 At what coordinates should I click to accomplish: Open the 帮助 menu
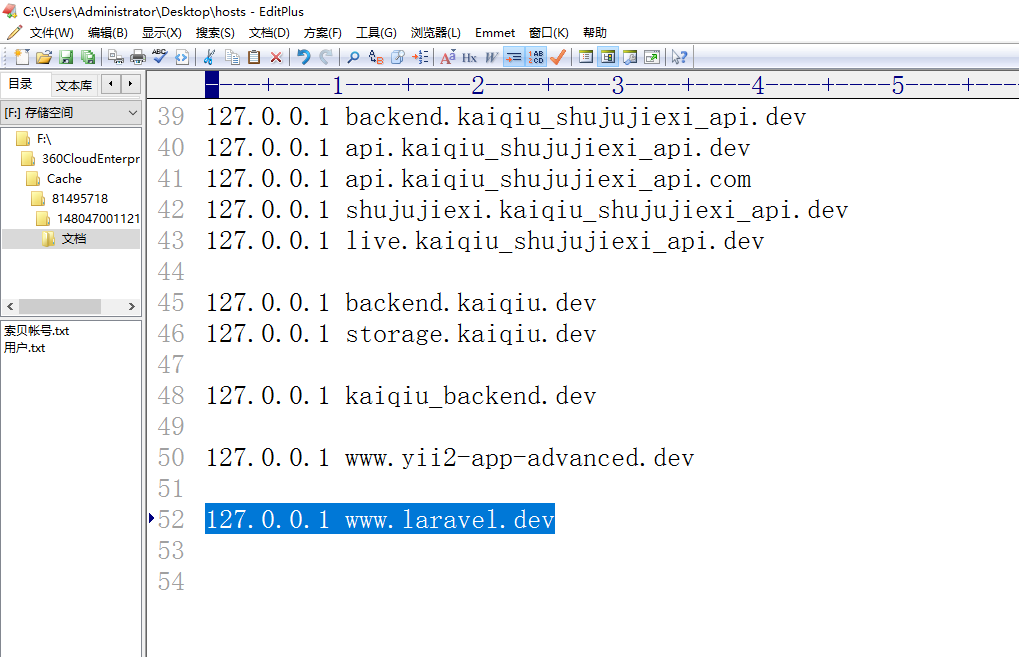(595, 32)
